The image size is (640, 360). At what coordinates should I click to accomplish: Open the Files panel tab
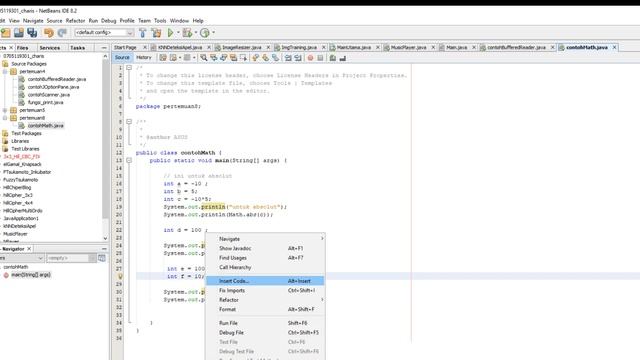22,48
